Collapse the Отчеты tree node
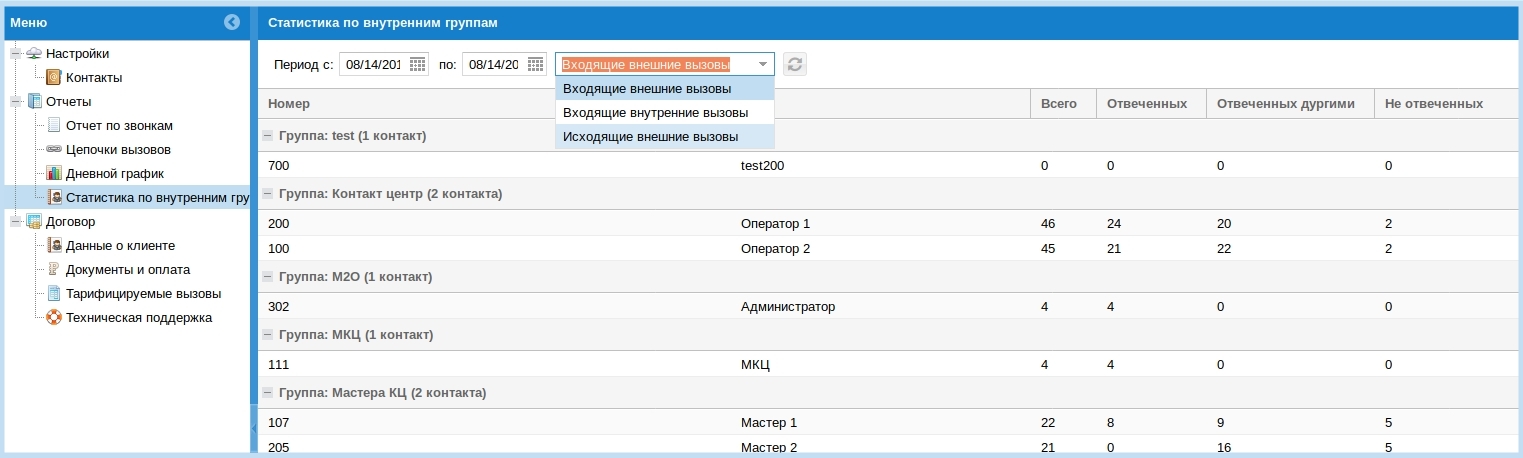The height and width of the screenshot is (458, 1523). click(x=15, y=101)
